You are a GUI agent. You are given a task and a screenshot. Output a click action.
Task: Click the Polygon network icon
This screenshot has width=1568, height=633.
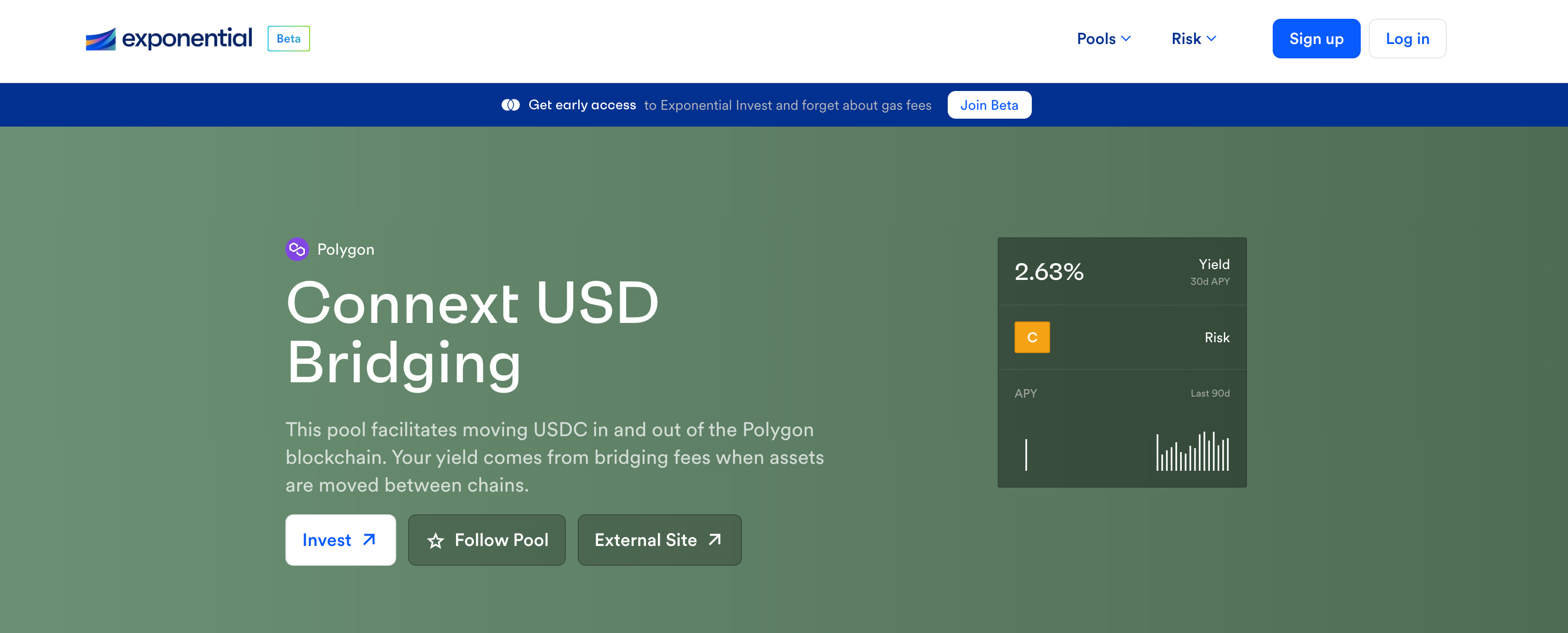[297, 250]
